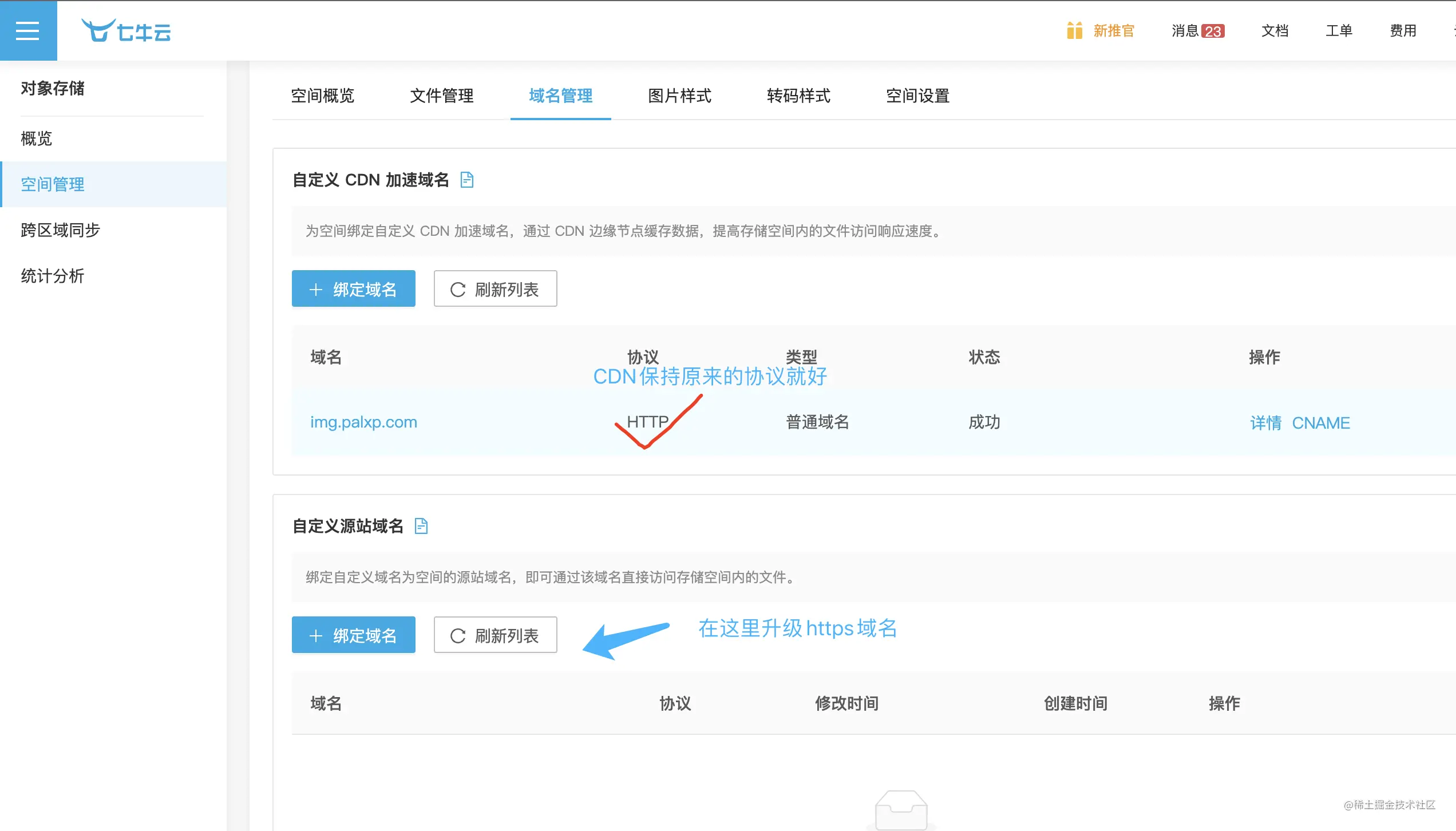Click the empty-table inbox icon
1456x831 pixels.
(901, 810)
